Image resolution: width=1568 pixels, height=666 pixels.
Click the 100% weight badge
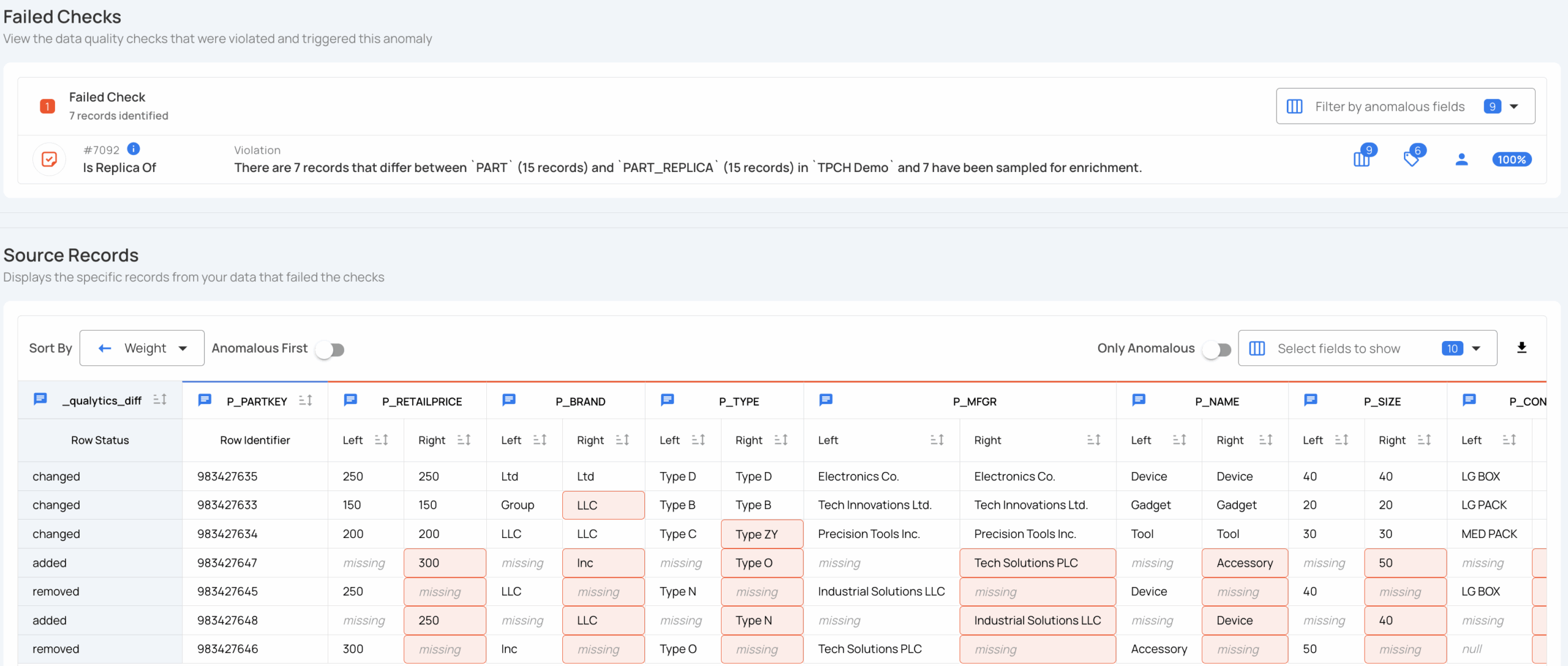1511,160
